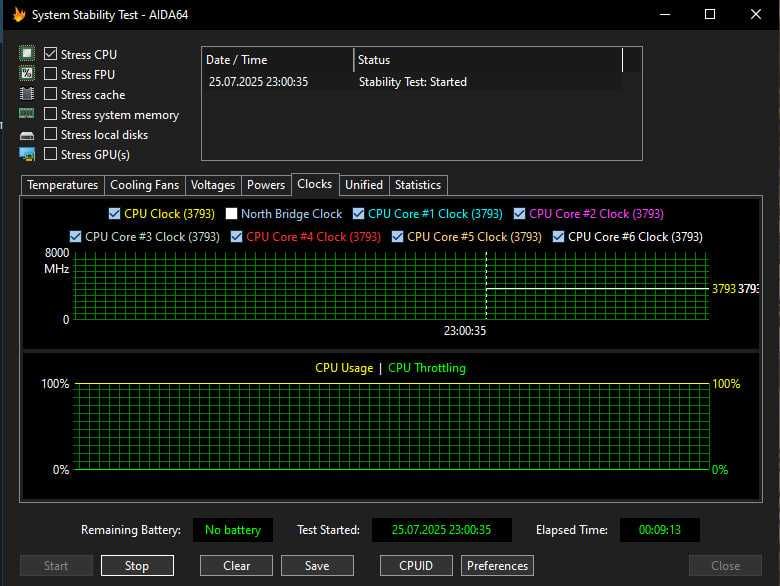Toggle CPU Core #3 Clock checkbox
The image size is (780, 586).
75,236
